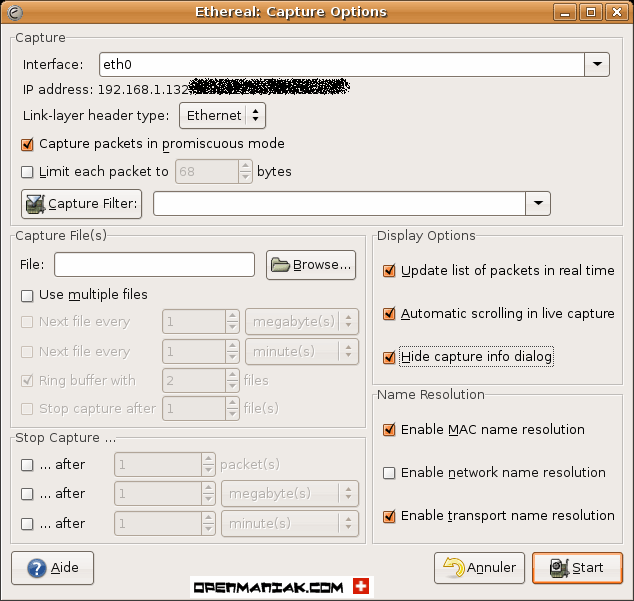
Task: Click the blue question mark Aide icon
Action: coord(37,568)
